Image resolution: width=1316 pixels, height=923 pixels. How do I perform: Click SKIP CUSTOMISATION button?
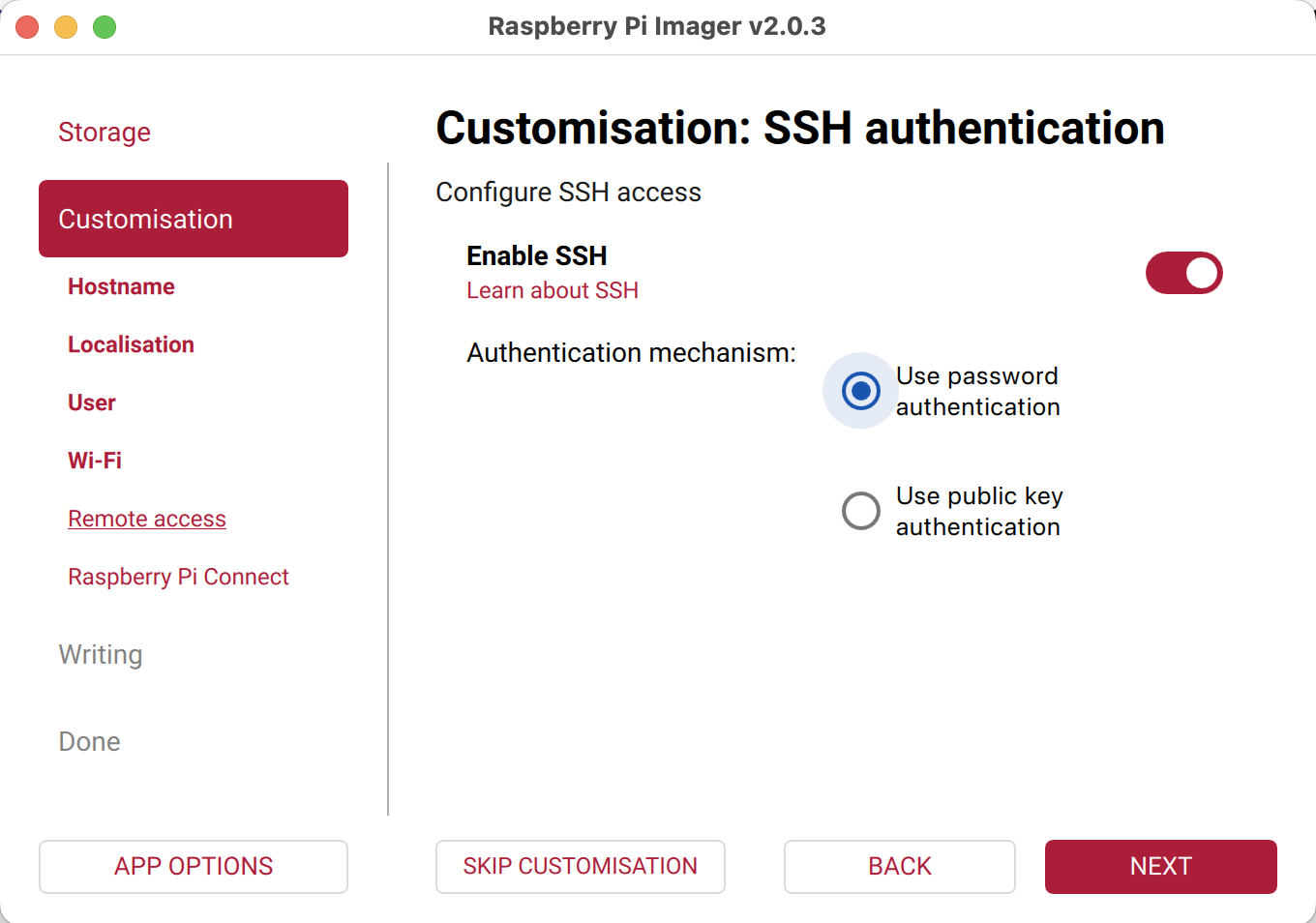(x=580, y=866)
